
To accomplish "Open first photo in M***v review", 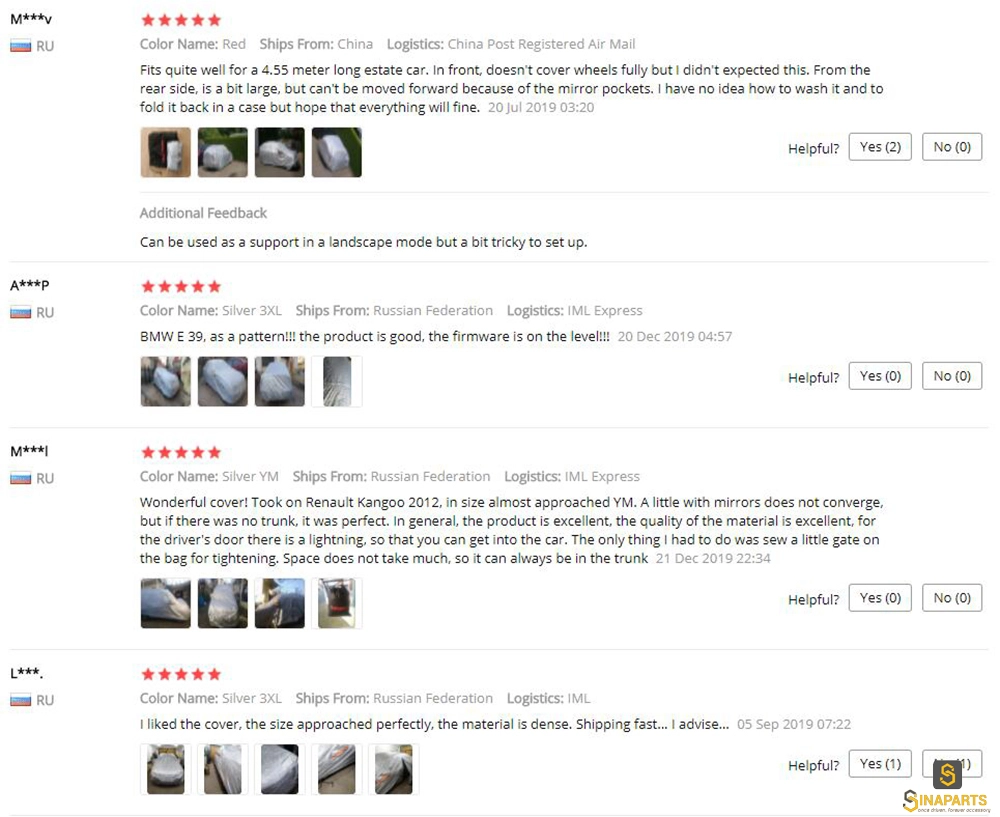I will [166, 152].
